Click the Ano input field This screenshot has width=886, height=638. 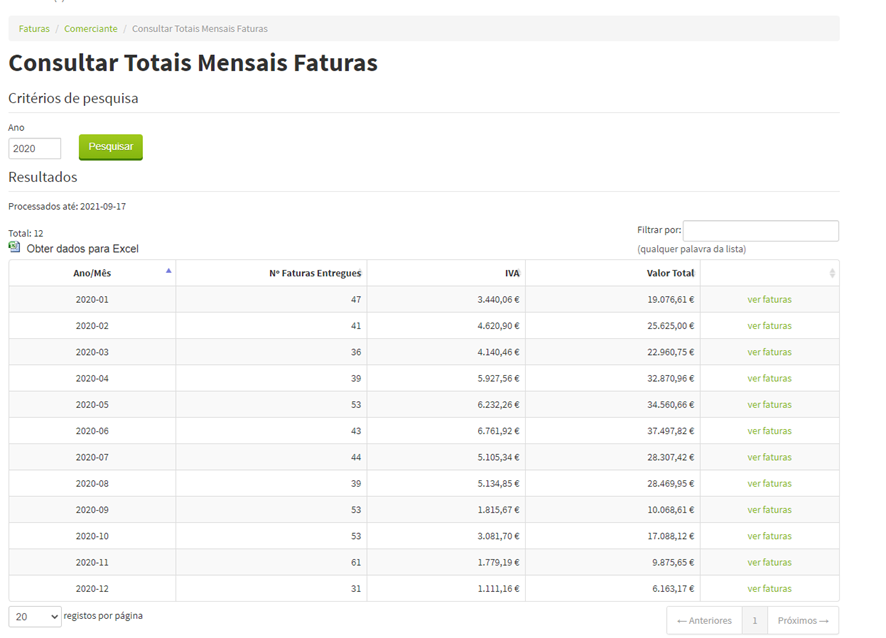(x=35, y=148)
